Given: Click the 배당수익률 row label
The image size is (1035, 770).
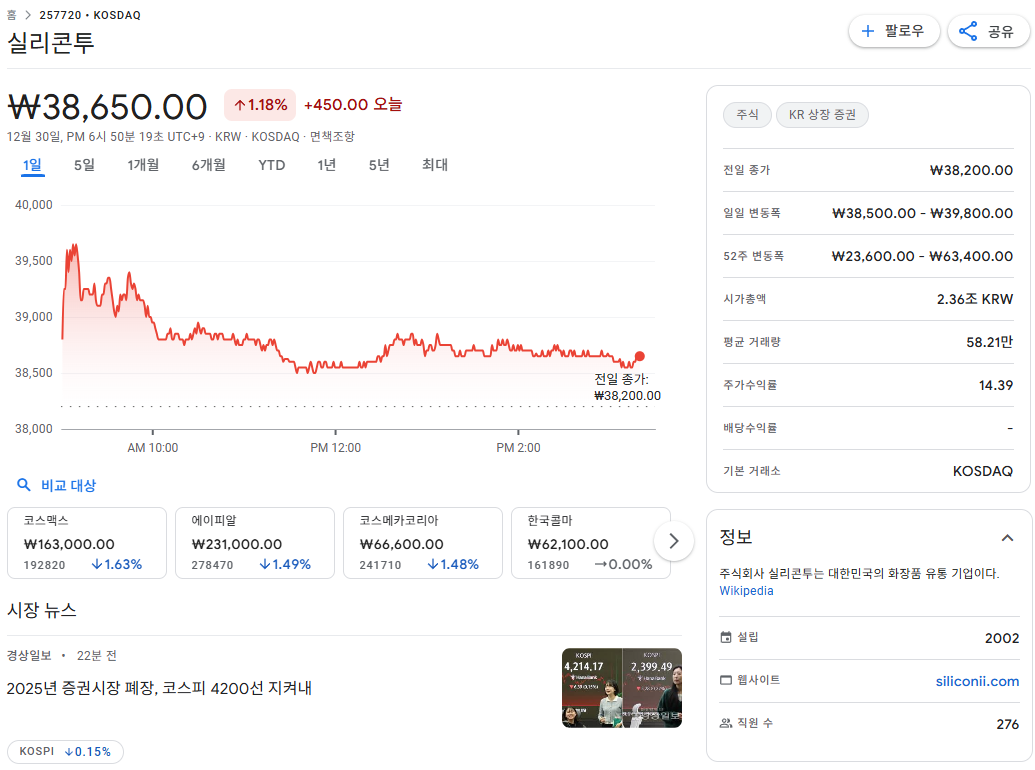Looking at the screenshot, I should coord(750,428).
